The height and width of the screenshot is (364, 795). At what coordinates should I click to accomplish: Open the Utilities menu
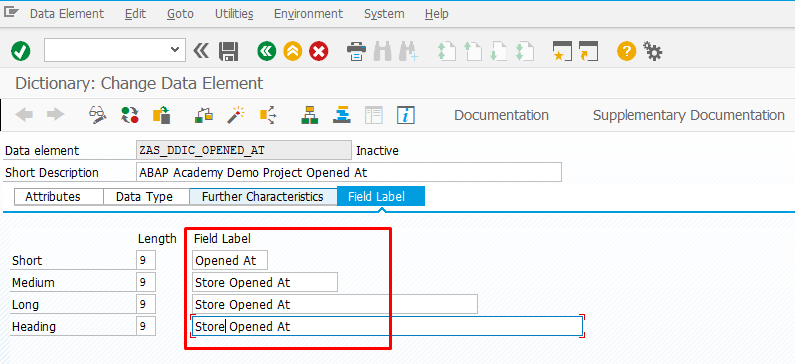(x=234, y=14)
